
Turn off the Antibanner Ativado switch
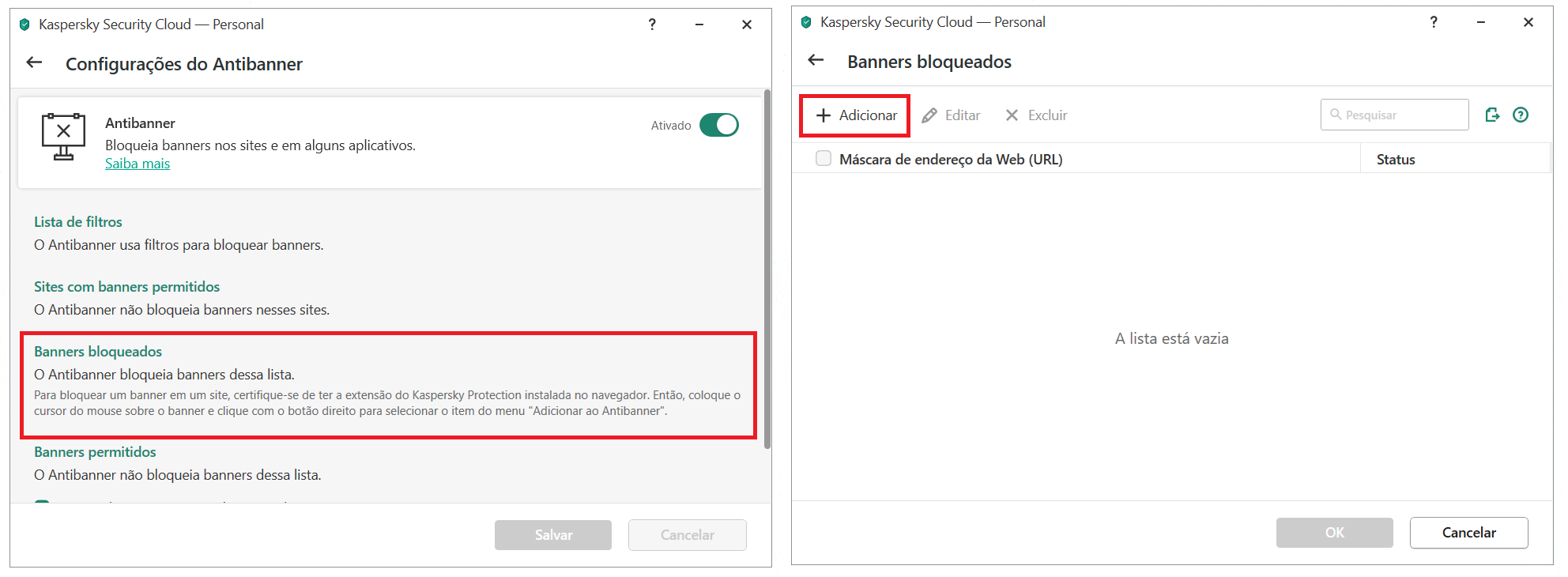pos(719,125)
